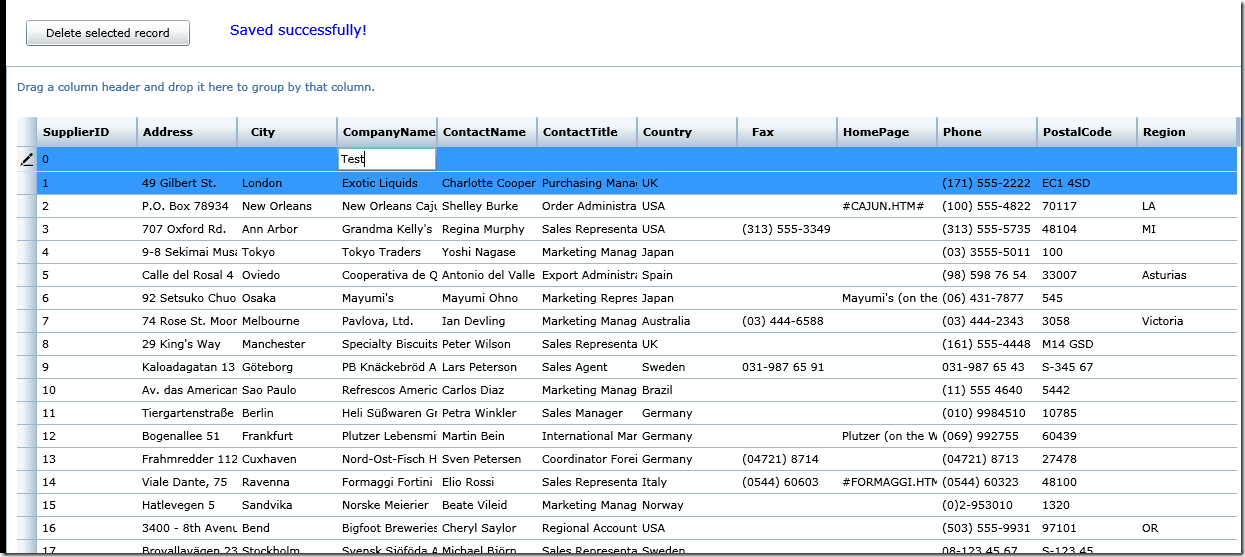The width and height of the screenshot is (1245, 557).
Task: Click the Antonio del Valle contact cell
Action: [487, 275]
